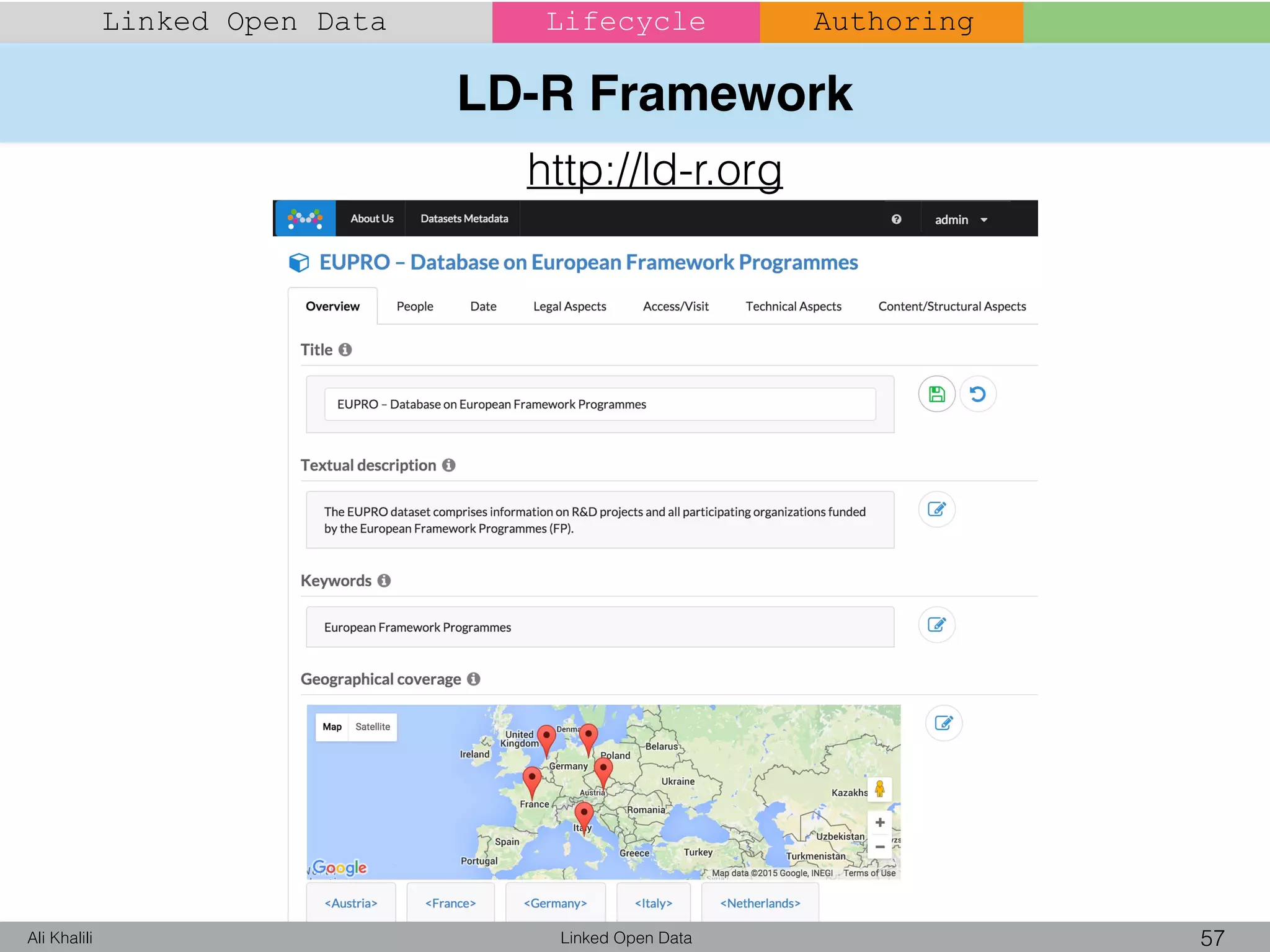Switch to the Legal Aspects tab
Screen dimensions: 1270x952
tap(569, 306)
